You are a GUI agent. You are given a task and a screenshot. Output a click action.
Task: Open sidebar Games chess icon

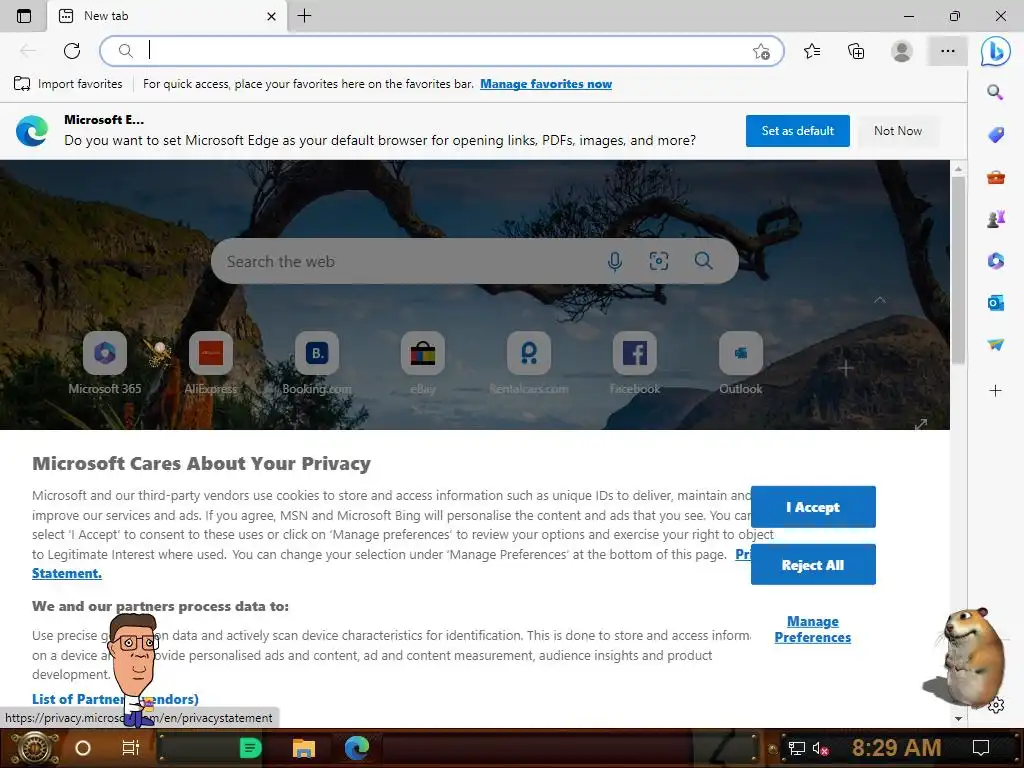[995, 219]
